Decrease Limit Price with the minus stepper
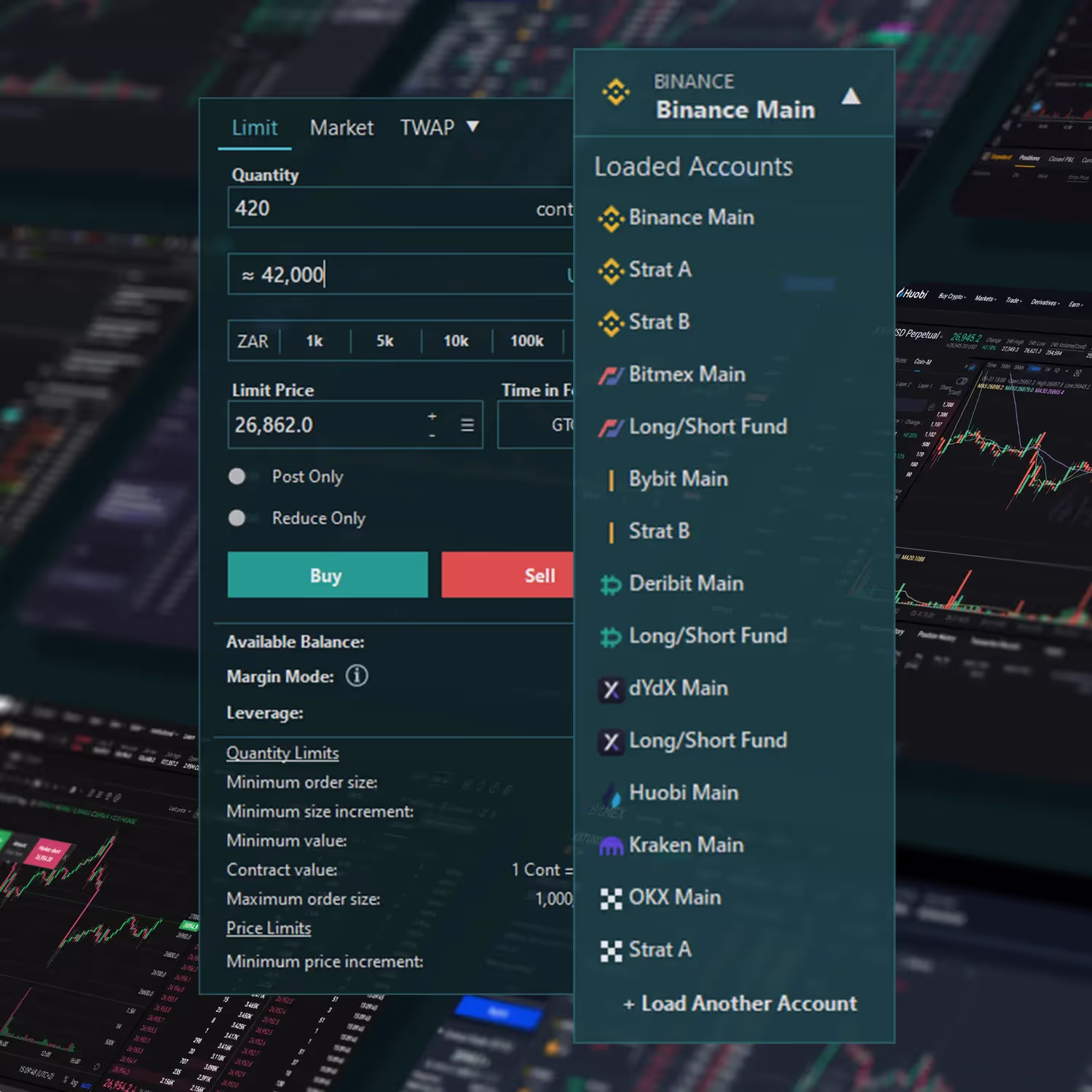Screen dimensions: 1092x1092 coord(432,435)
